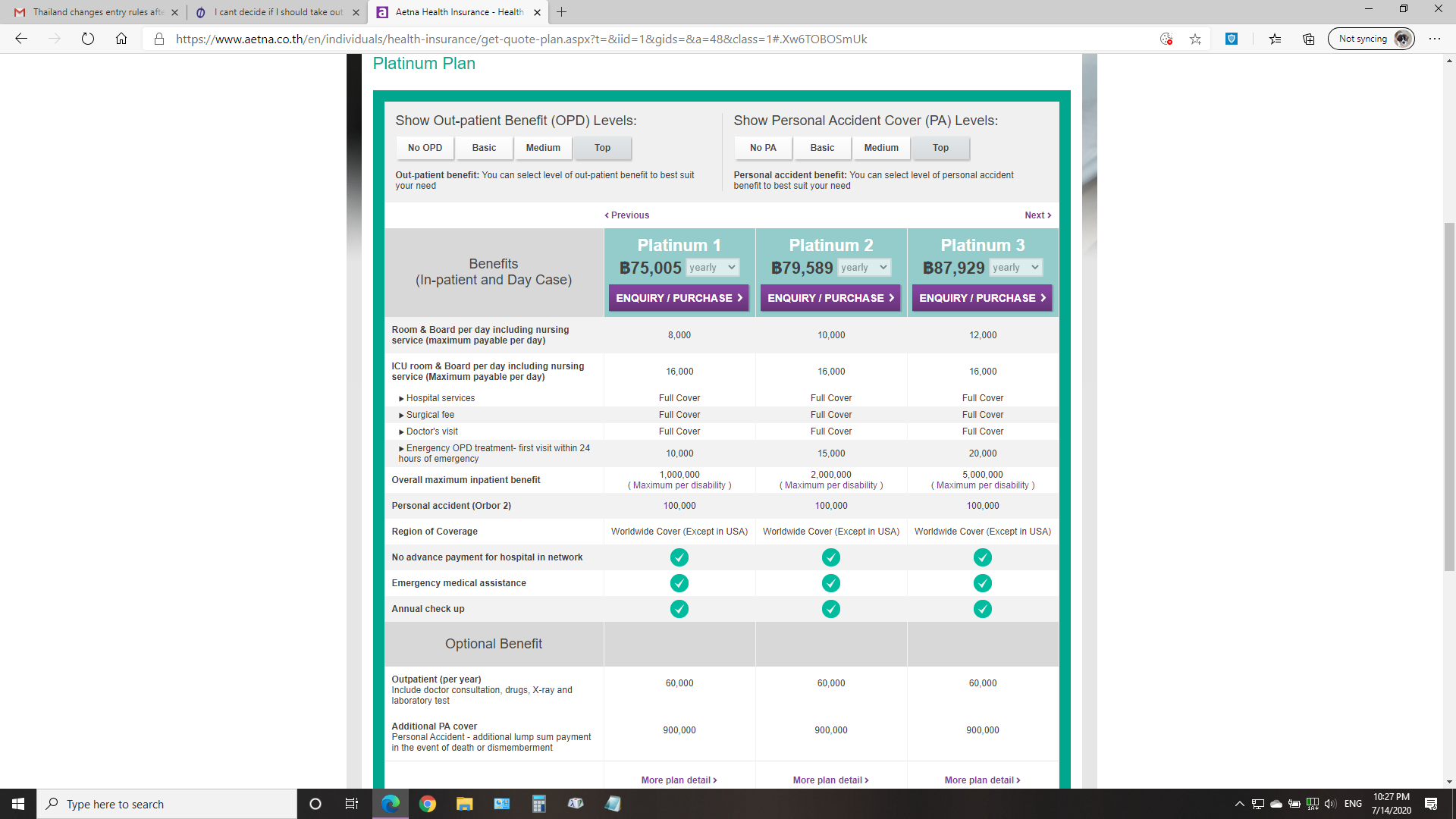Click the ENG language indicator
Screen dimensions: 1456x819
click(x=1353, y=804)
